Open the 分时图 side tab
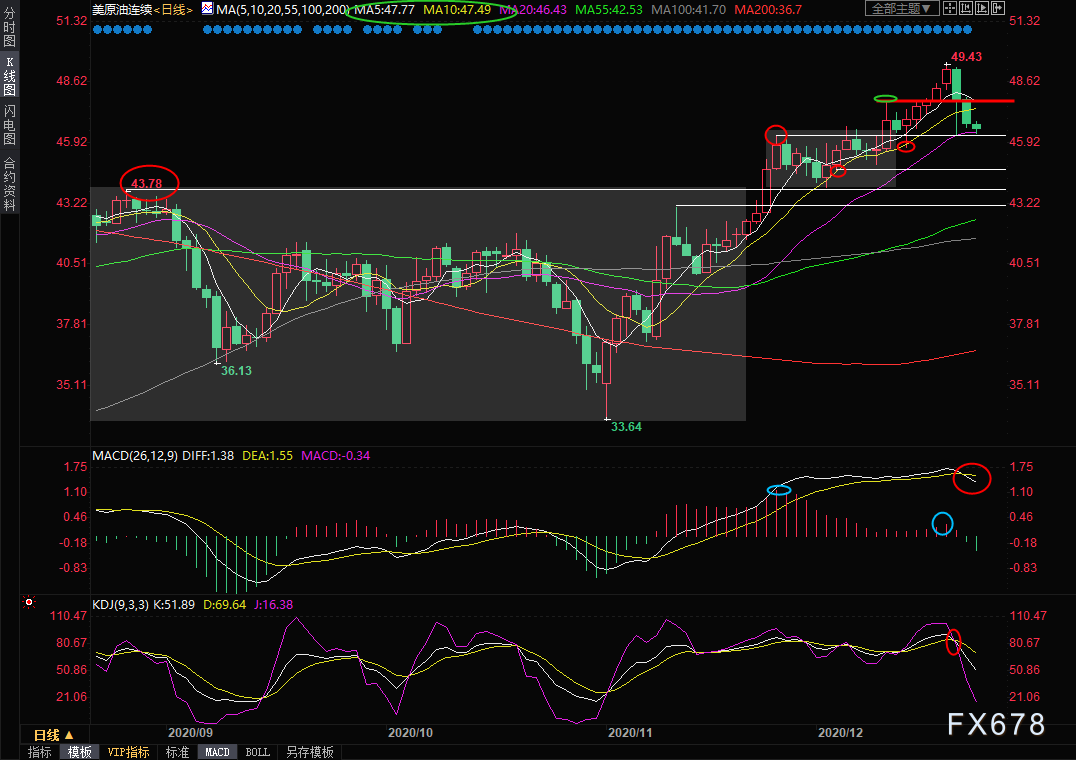This screenshot has height=760, width=1076. pos(10,27)
